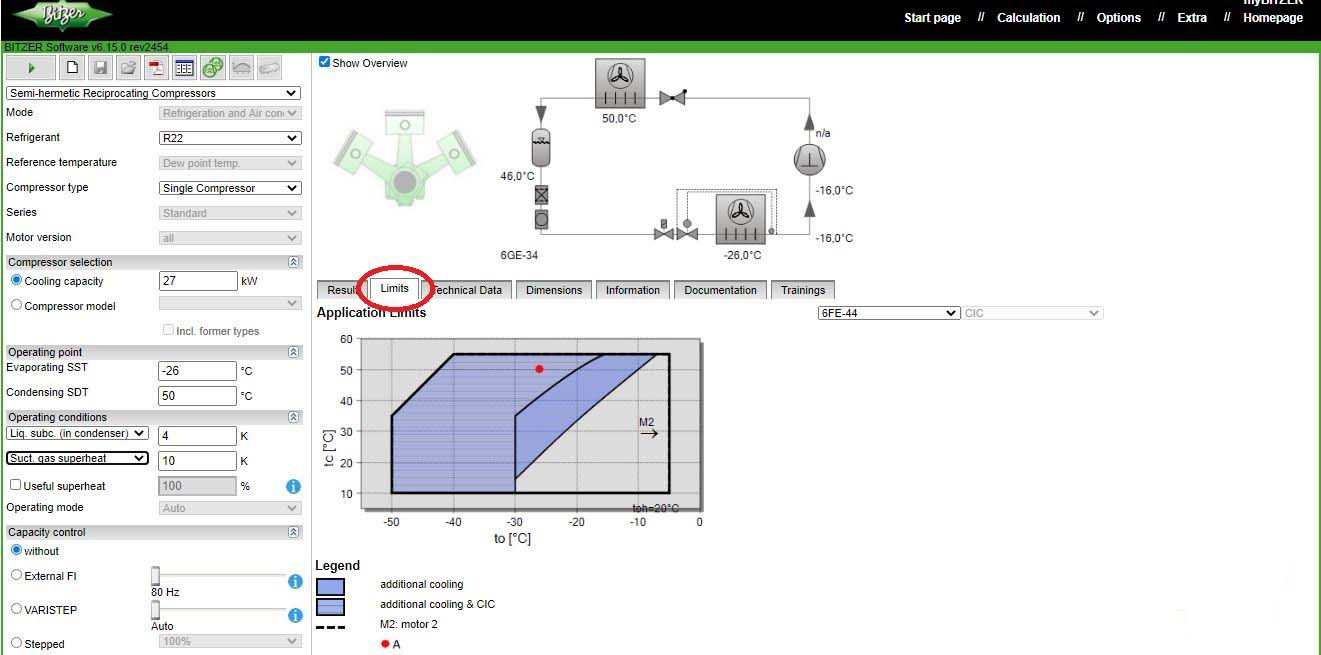Click the Cooling capacity 27 kW field
Screen dimensions: 1321x655
198,281
